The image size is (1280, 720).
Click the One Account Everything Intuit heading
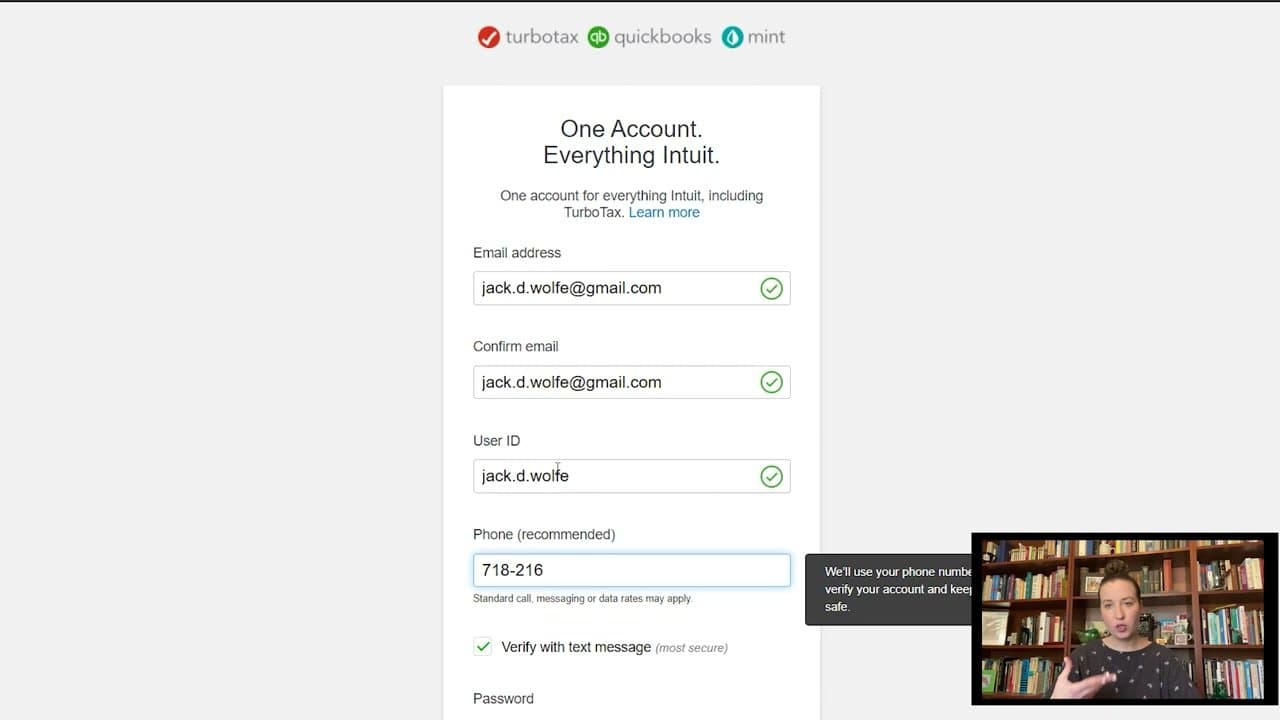[x=631, y=142]
